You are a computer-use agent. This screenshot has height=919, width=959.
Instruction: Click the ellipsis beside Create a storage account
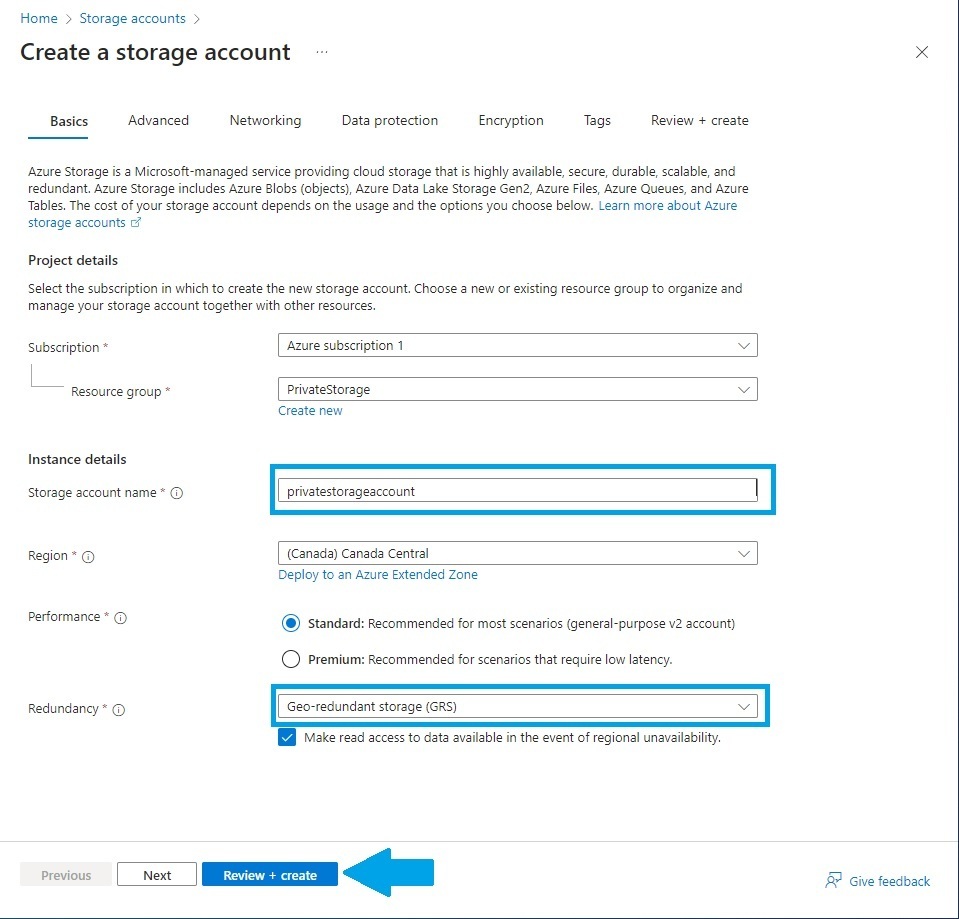point(321,53)
